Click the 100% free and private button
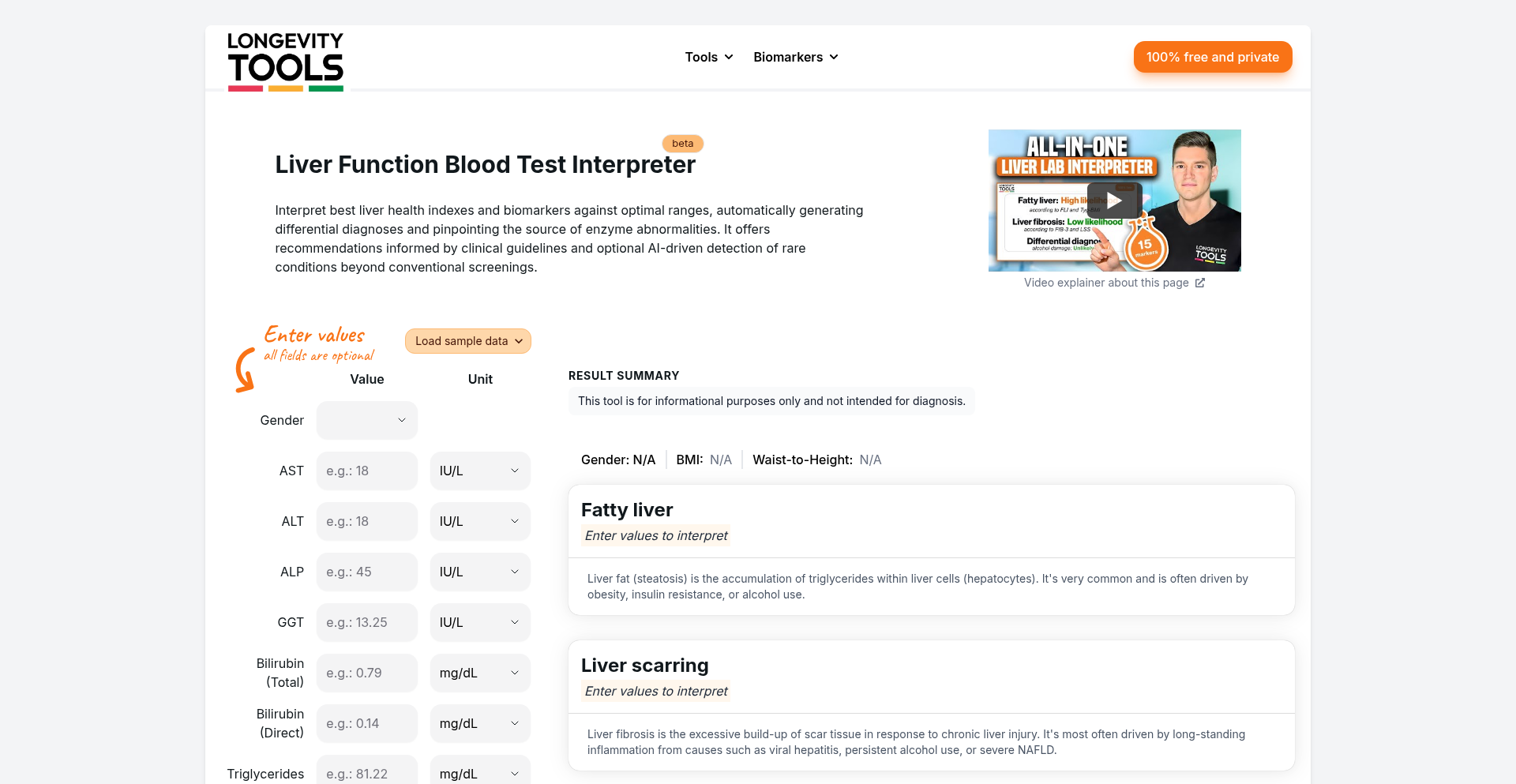Screen dimensions: 1516x784 click(1212, 57)
